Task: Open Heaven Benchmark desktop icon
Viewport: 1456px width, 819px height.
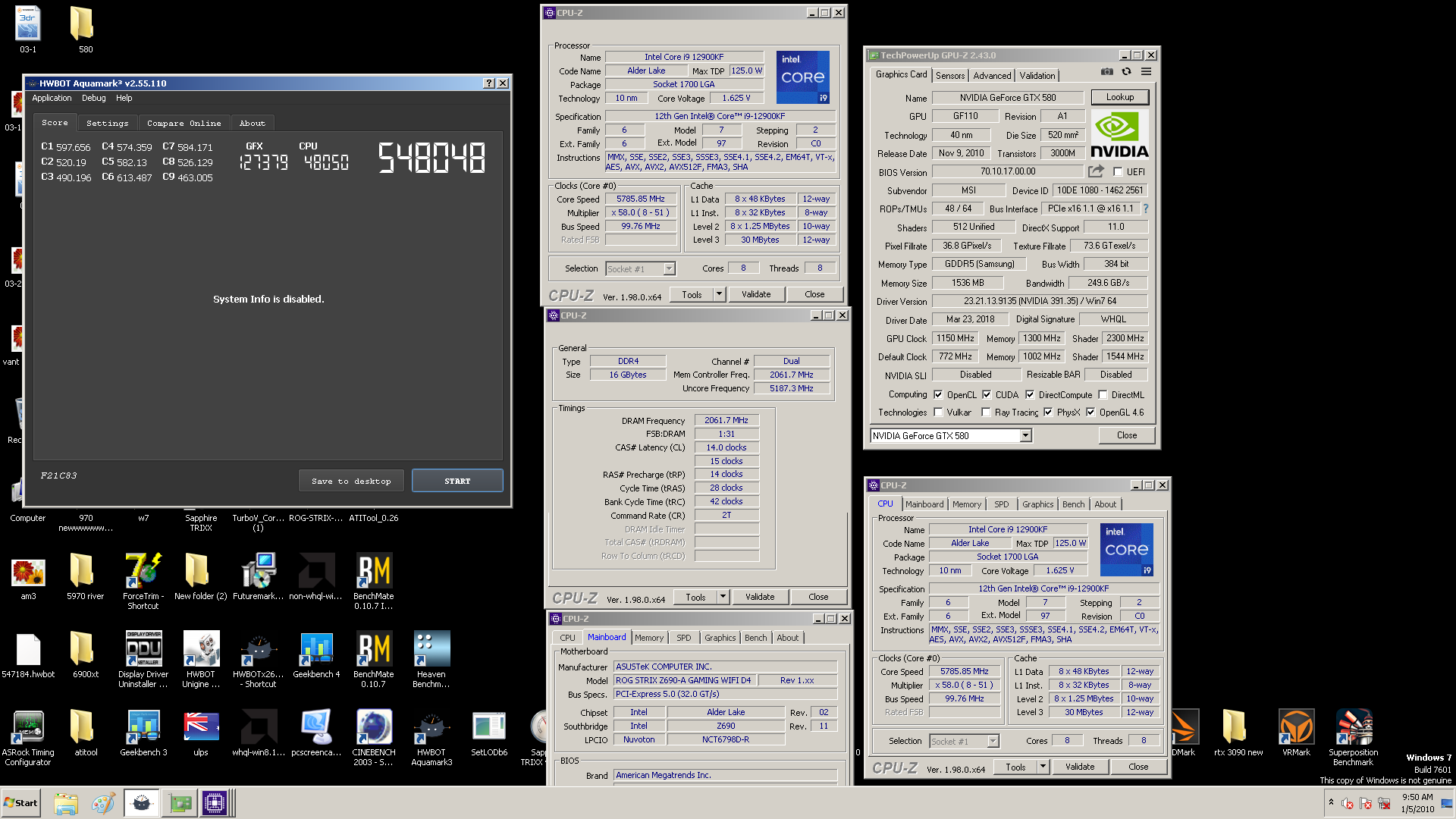Action: 431,648
